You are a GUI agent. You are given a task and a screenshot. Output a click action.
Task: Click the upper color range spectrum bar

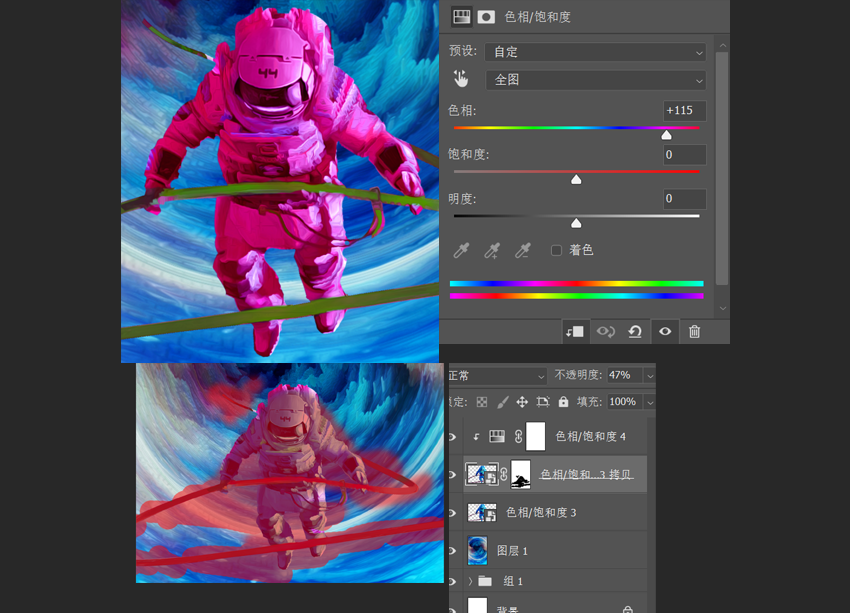576,283
